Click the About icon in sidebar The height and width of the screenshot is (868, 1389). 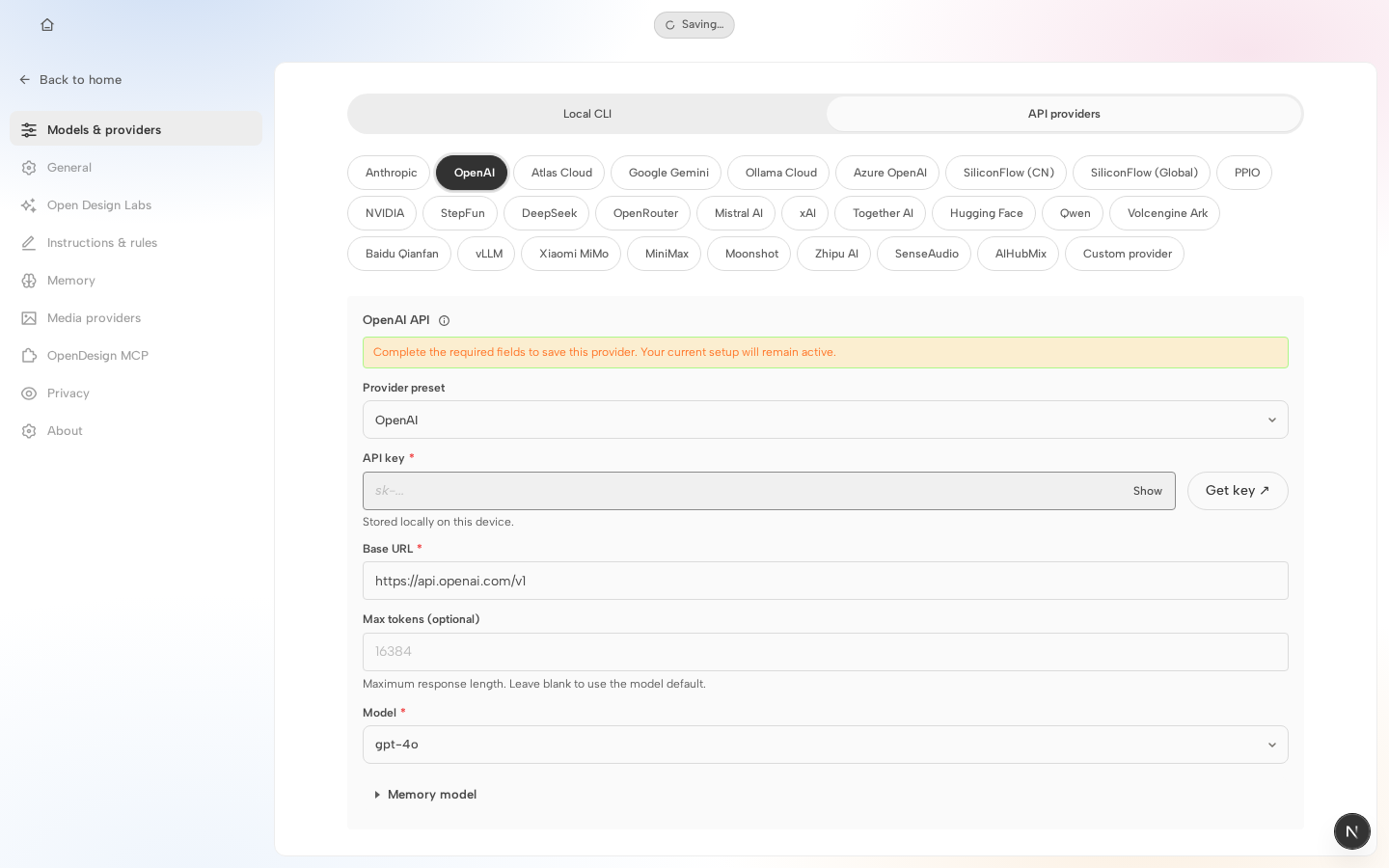(29, 431)
